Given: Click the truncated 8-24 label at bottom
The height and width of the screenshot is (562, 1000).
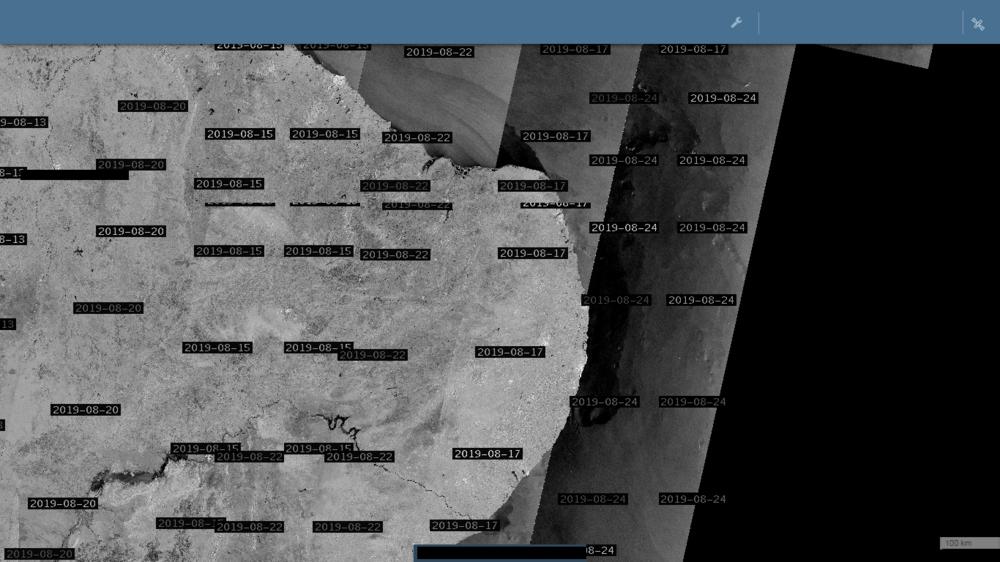Looking at the screenshot, I should [x=600, y=551].
